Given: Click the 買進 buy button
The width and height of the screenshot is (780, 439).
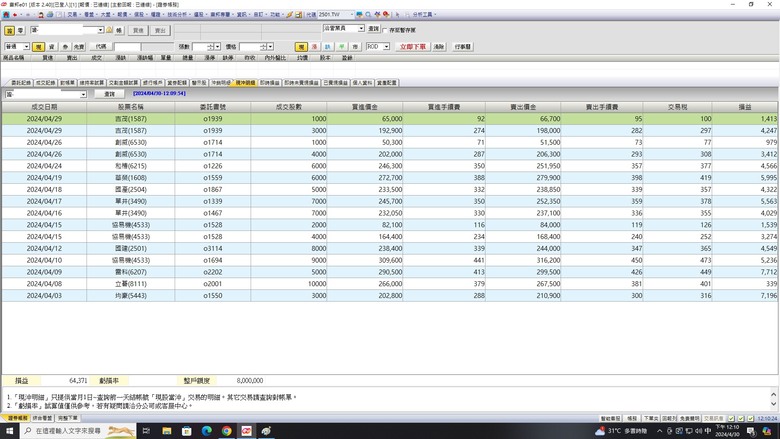Looking at the screenshot, I should (x=138, y=30).
